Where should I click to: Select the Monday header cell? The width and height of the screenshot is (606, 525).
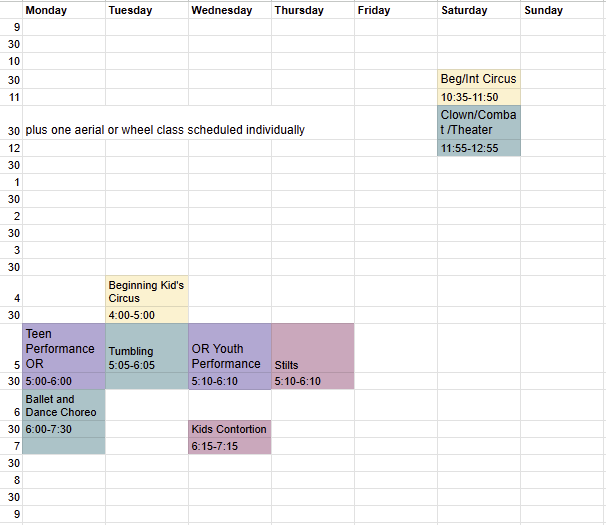(64, 10)
